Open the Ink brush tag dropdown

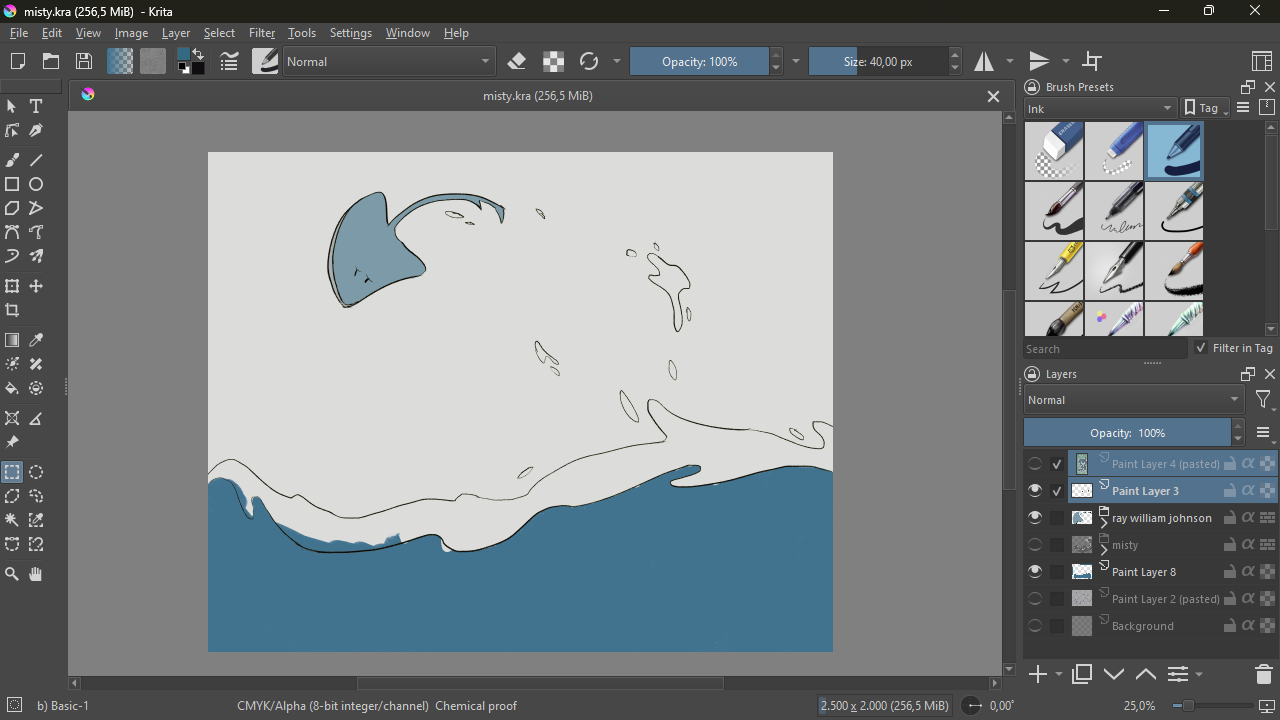click(x=1100, y=109)
